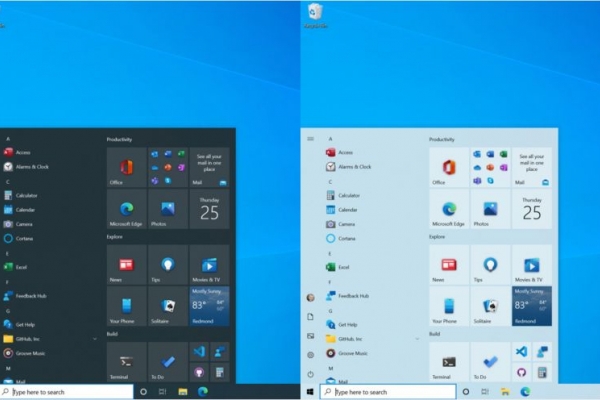Open Settings gear in light Start menu sidebar
Viewport: 600px width, 400px height.
310,355
